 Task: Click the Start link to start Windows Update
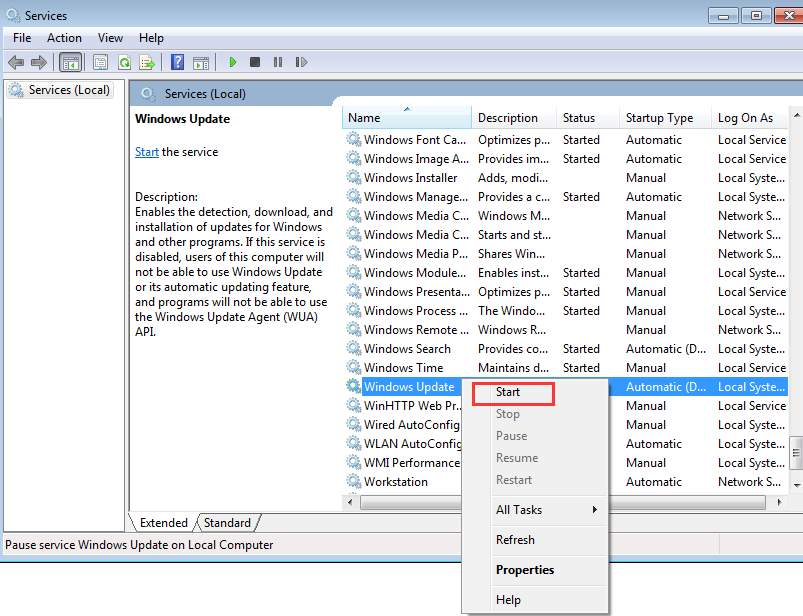[146, 151]
